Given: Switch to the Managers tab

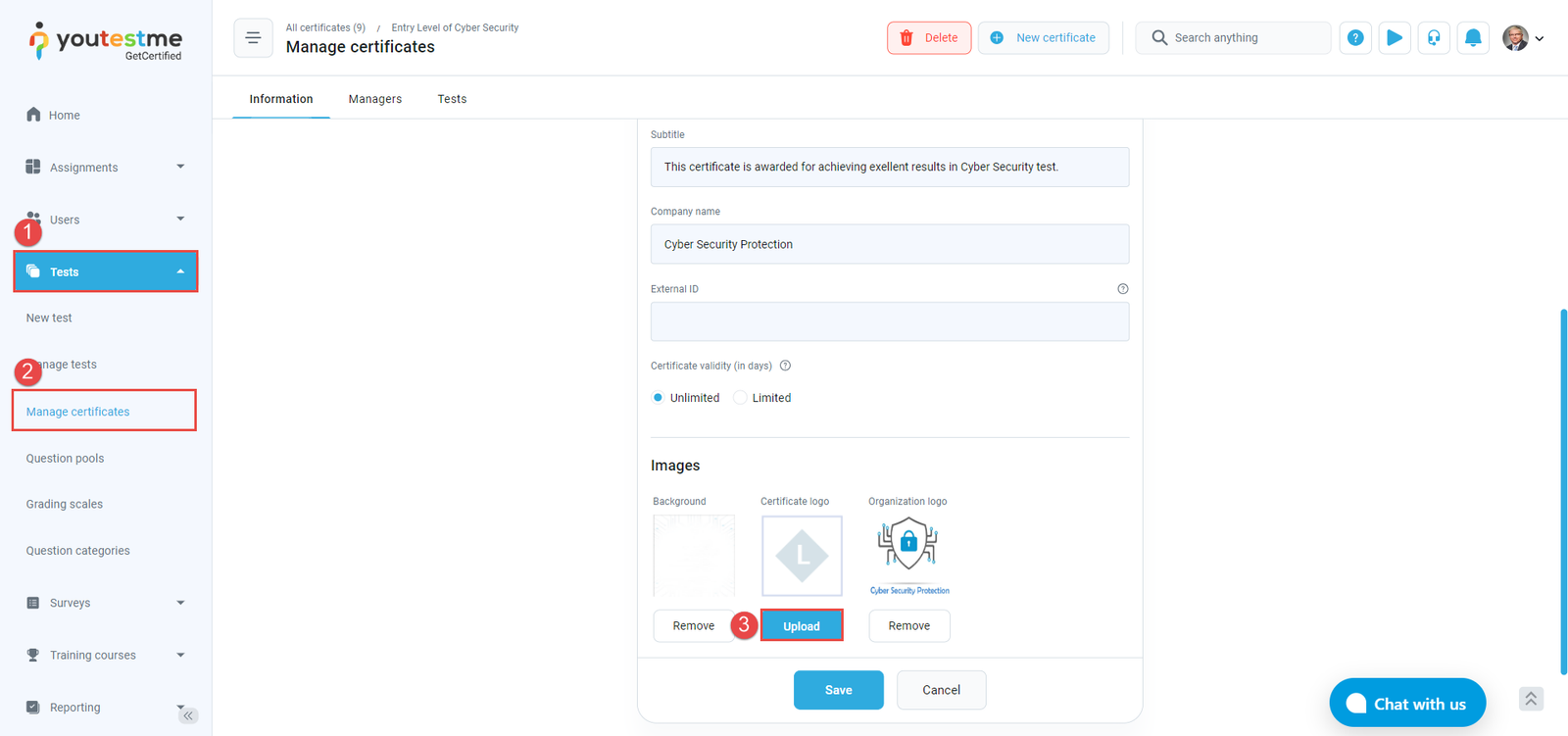Looking at the screenshot, I should point(375,99).
